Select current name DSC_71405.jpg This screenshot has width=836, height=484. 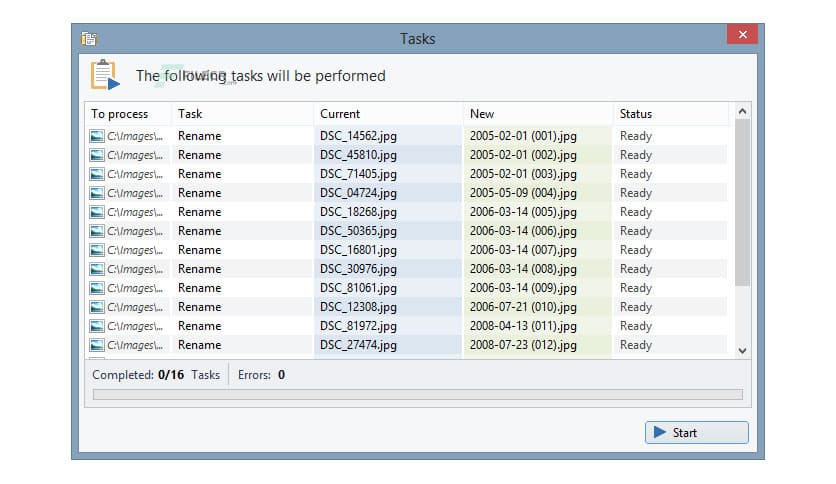tap(358, 174)
